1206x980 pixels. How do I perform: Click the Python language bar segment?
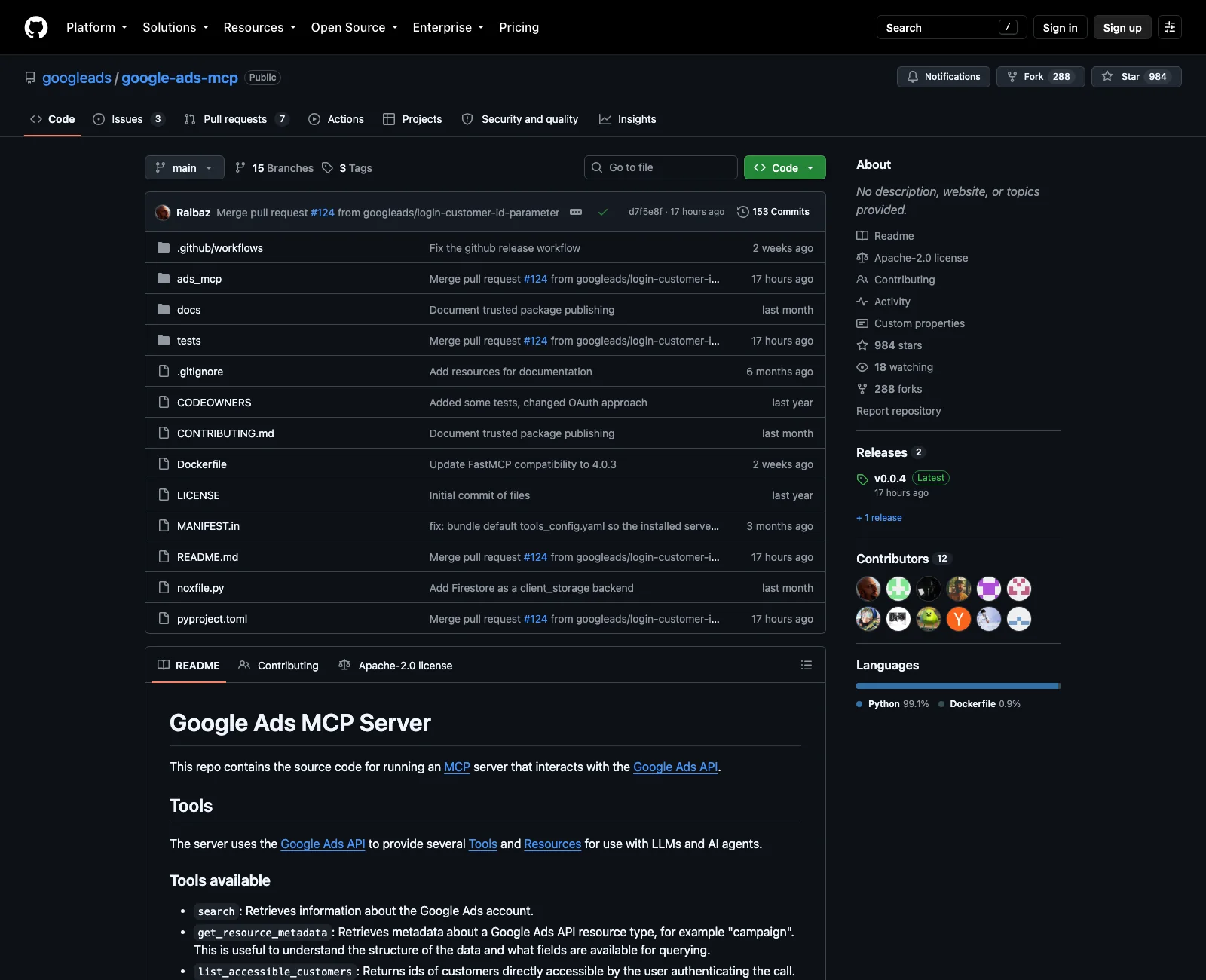point(957,686)
